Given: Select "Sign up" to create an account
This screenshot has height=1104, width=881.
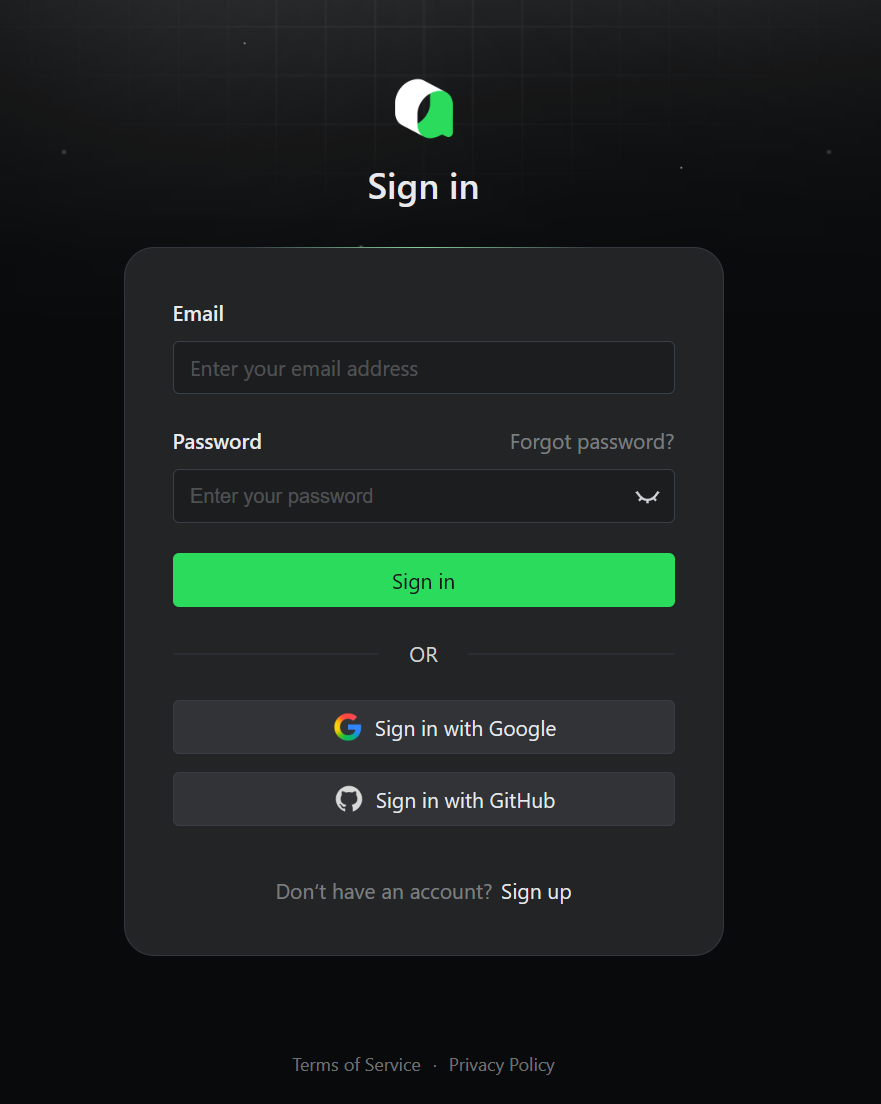Looking at the screenshot, I should tap(536, 891).
